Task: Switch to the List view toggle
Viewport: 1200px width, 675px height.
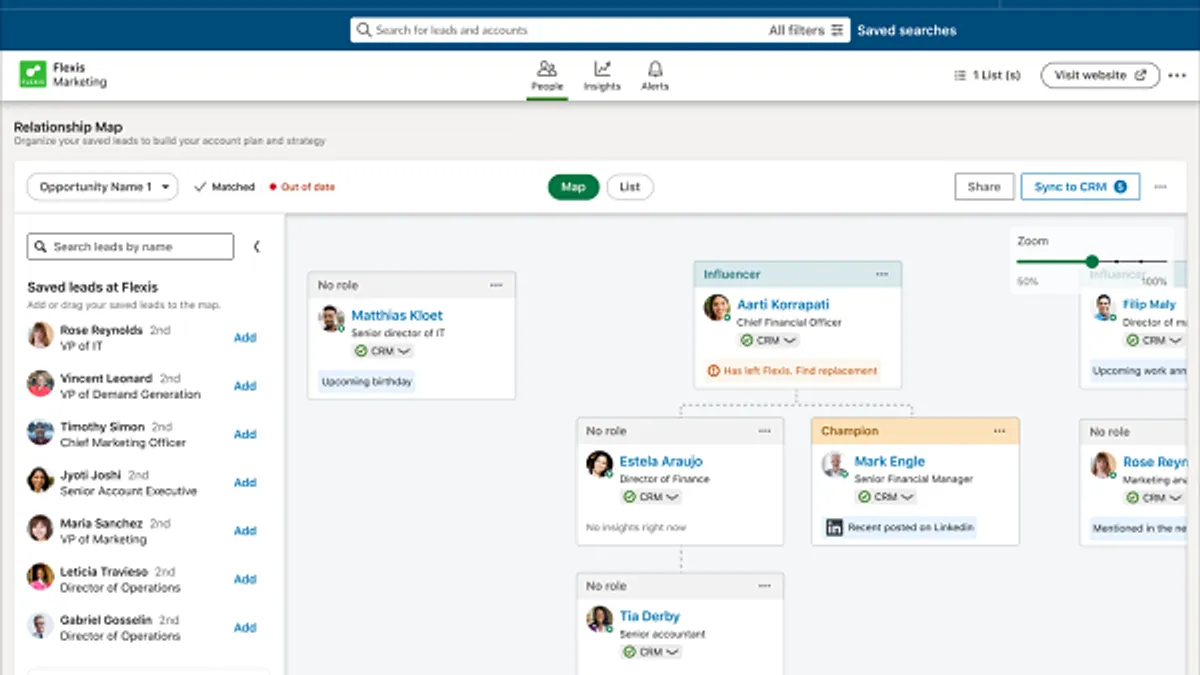Action: click(x=630, y=187)
